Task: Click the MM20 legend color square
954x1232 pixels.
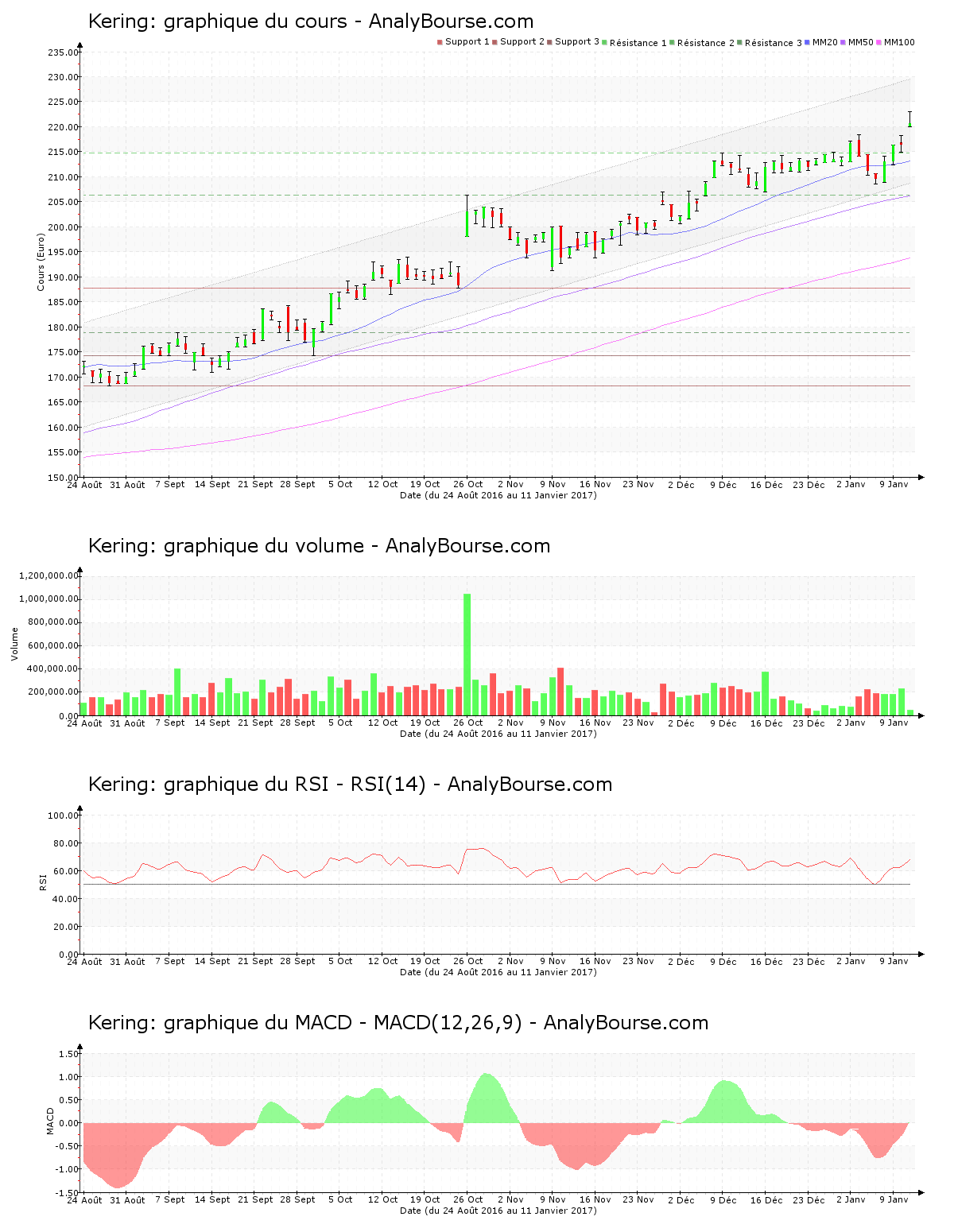Action: click(808, 42)
